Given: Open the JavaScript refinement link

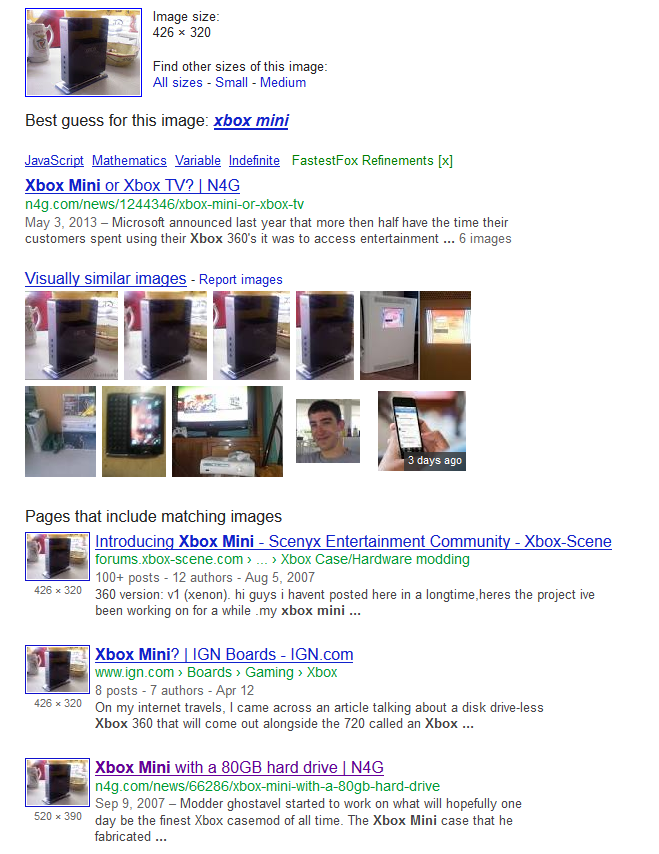Looking at the screenshot, I should tap(54, 161).
